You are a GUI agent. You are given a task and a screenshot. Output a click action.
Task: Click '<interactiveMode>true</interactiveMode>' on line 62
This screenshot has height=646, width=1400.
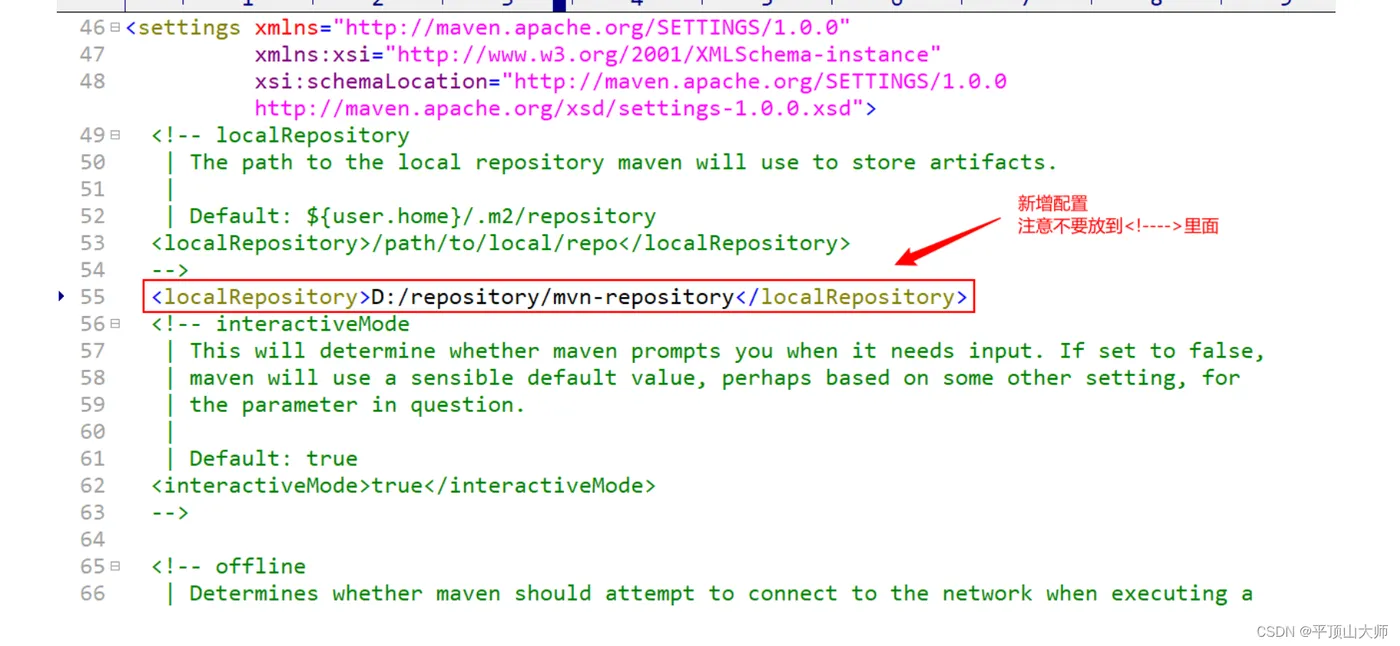pyautogui.click(x=403, y=486)
